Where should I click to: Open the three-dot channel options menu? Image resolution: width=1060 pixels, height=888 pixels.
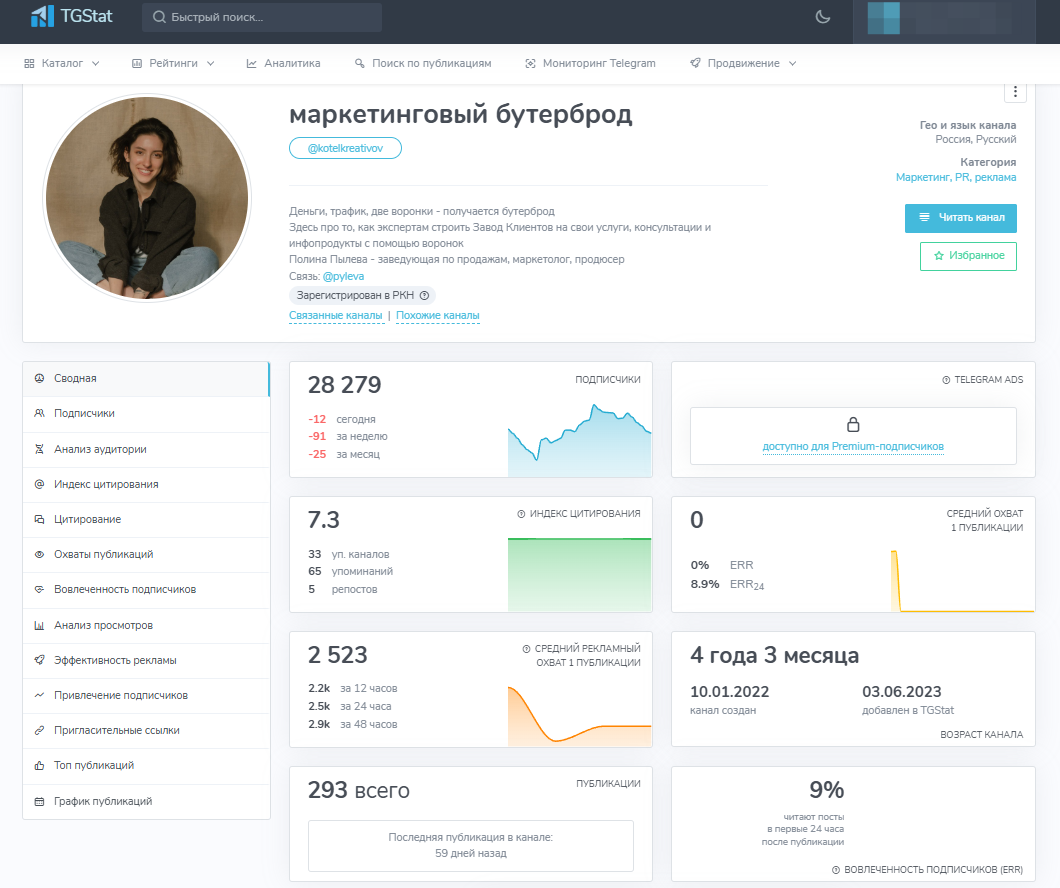coord(1015,92)
